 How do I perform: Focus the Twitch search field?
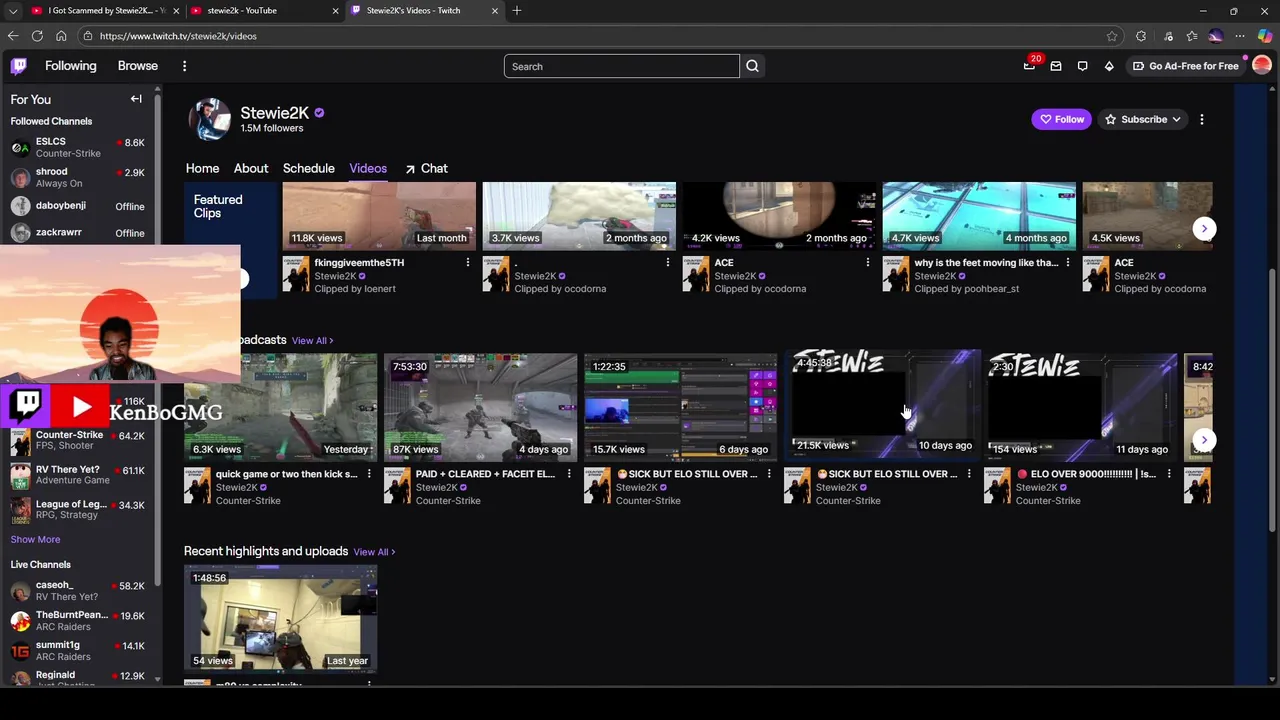[x=621, y=66]
